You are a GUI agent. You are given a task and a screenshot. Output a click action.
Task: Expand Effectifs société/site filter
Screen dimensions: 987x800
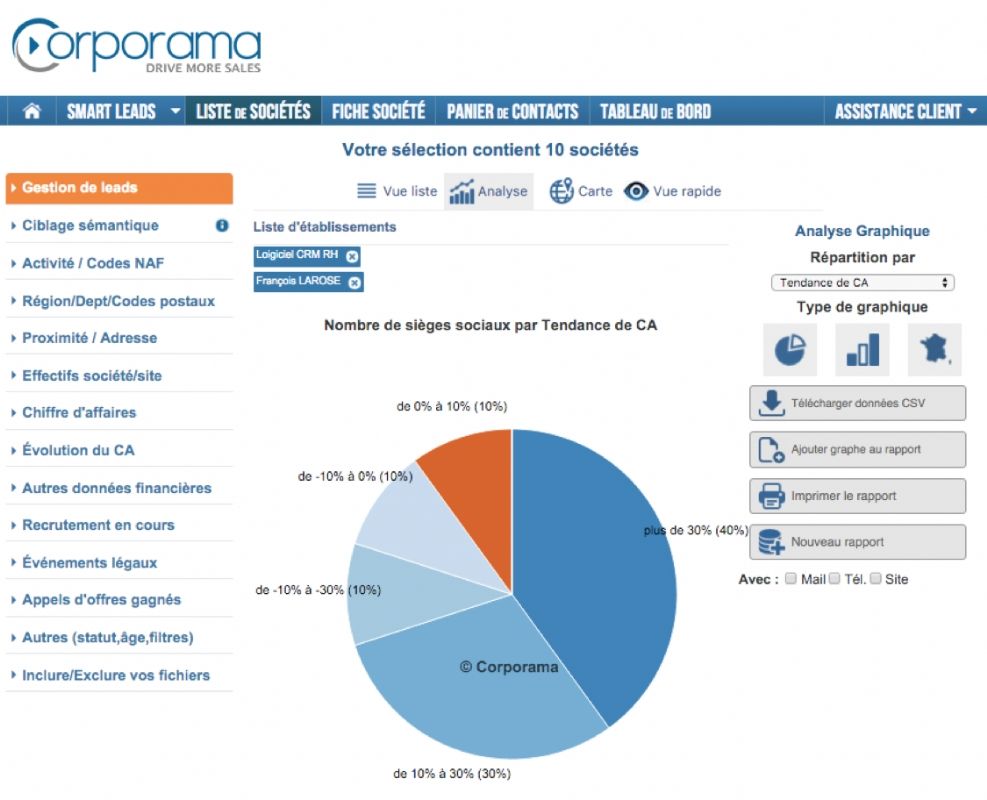click(92, 376)
